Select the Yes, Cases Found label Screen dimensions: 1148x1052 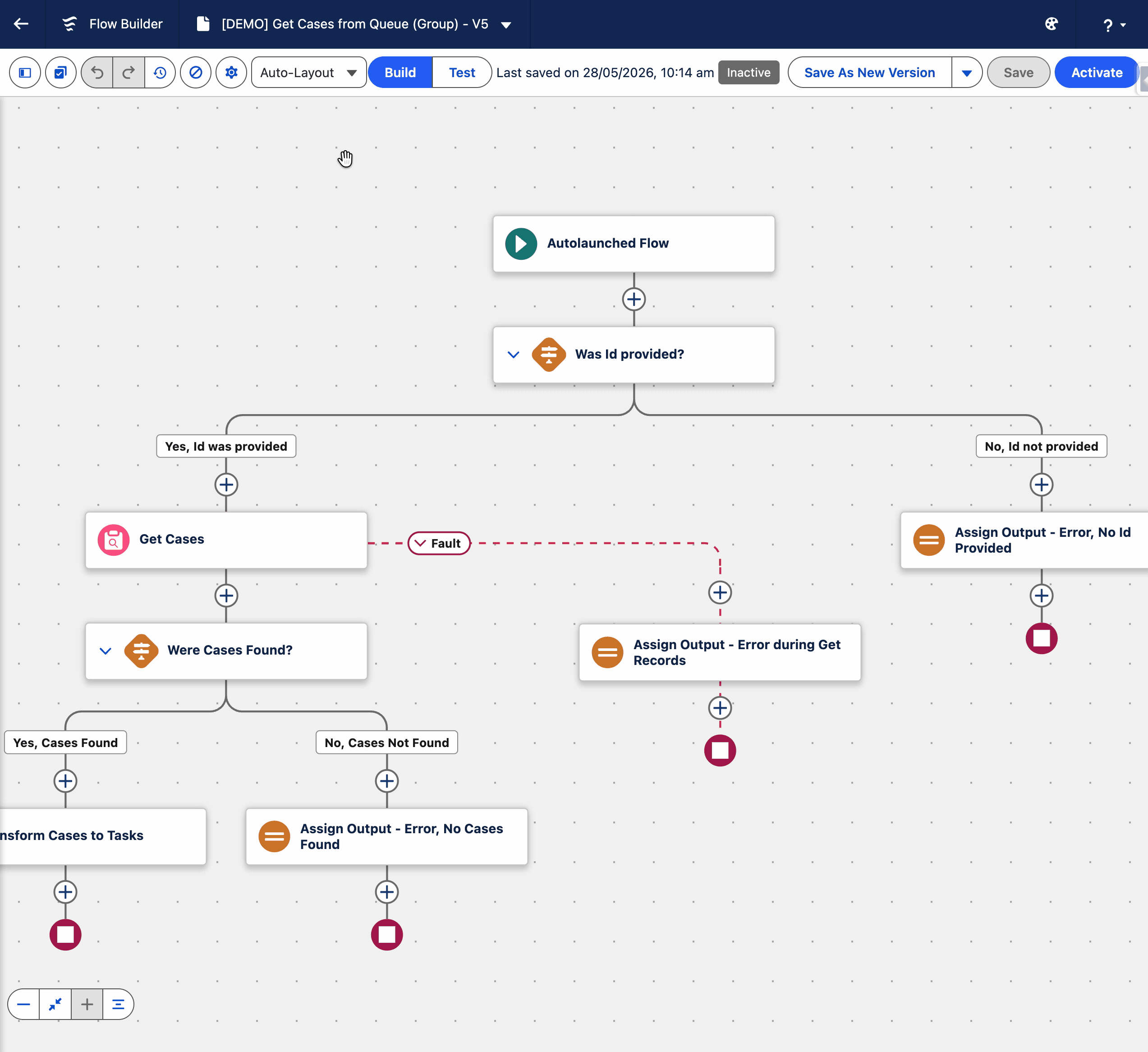coord(65,742)
